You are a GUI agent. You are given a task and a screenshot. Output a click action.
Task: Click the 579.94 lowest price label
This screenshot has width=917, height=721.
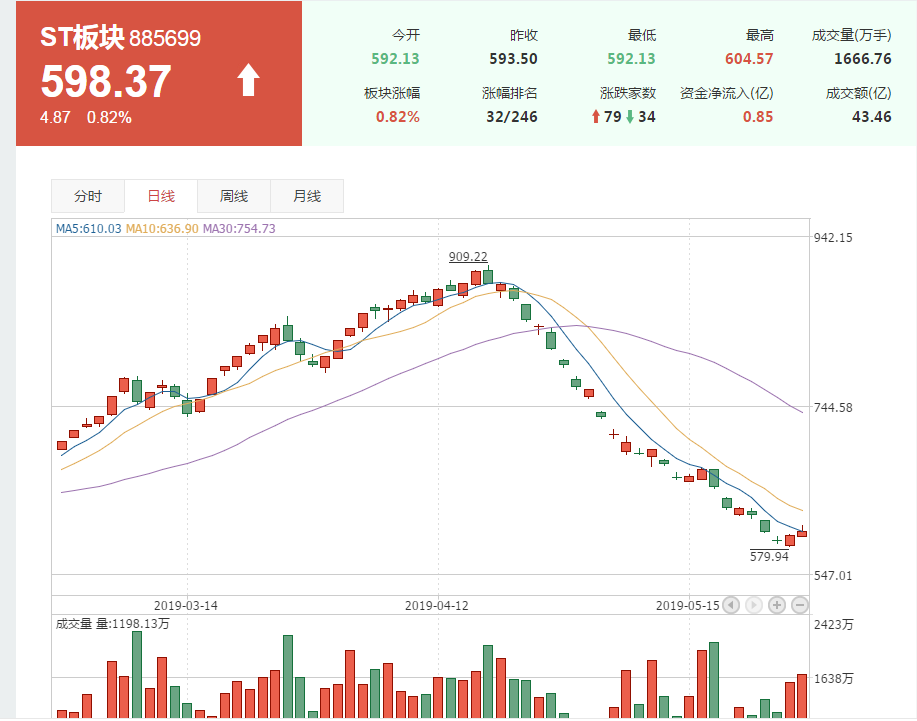(x=769, y=556)
